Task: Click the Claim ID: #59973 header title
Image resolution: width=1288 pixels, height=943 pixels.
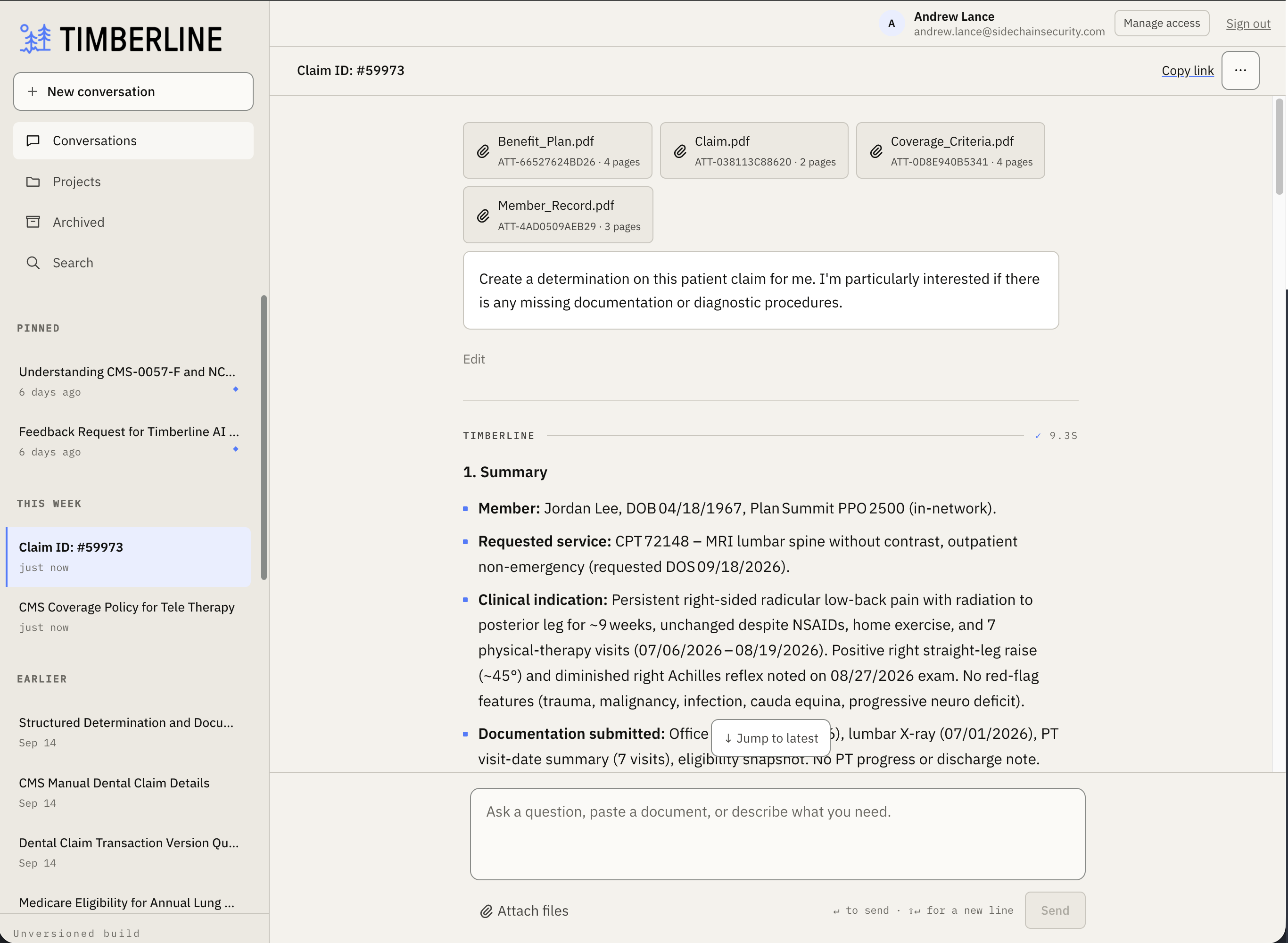Action: click(350, 70)
